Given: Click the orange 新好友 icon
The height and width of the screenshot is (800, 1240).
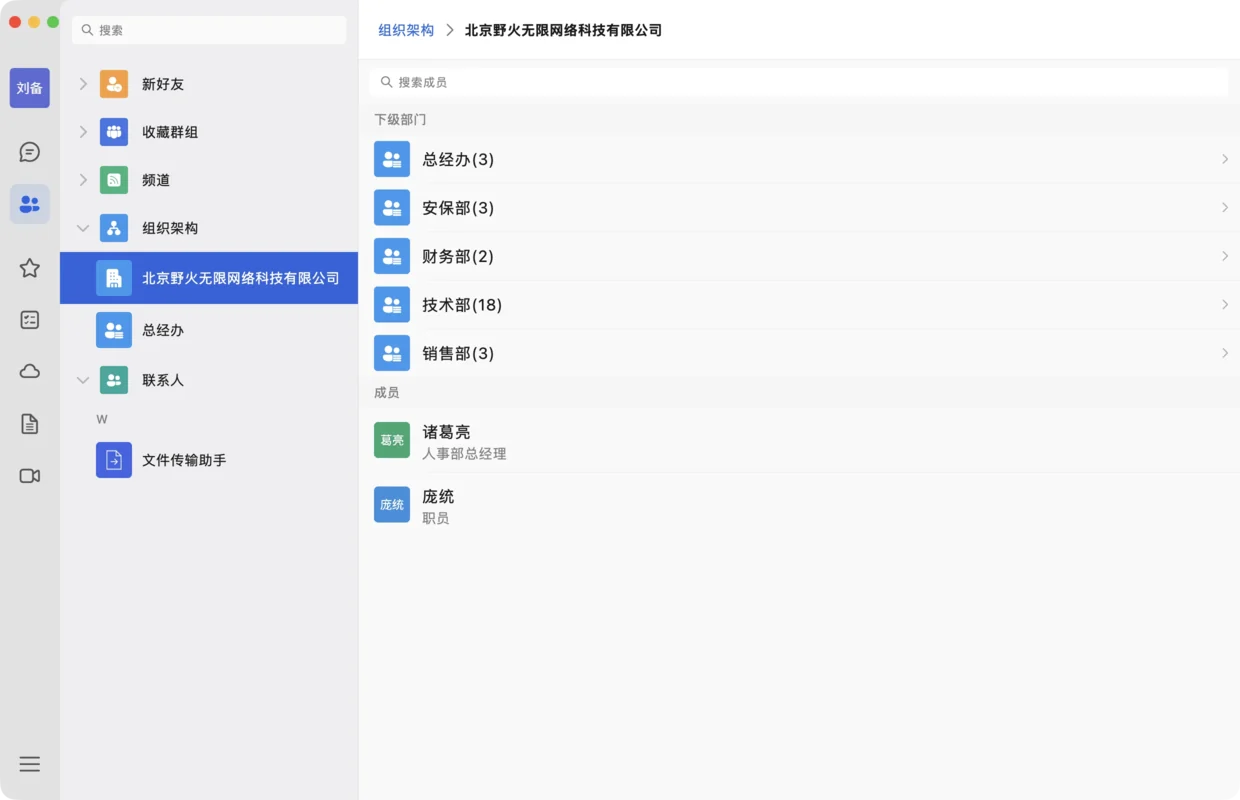Looking at the screenshot, I should [x=114, y=84].
